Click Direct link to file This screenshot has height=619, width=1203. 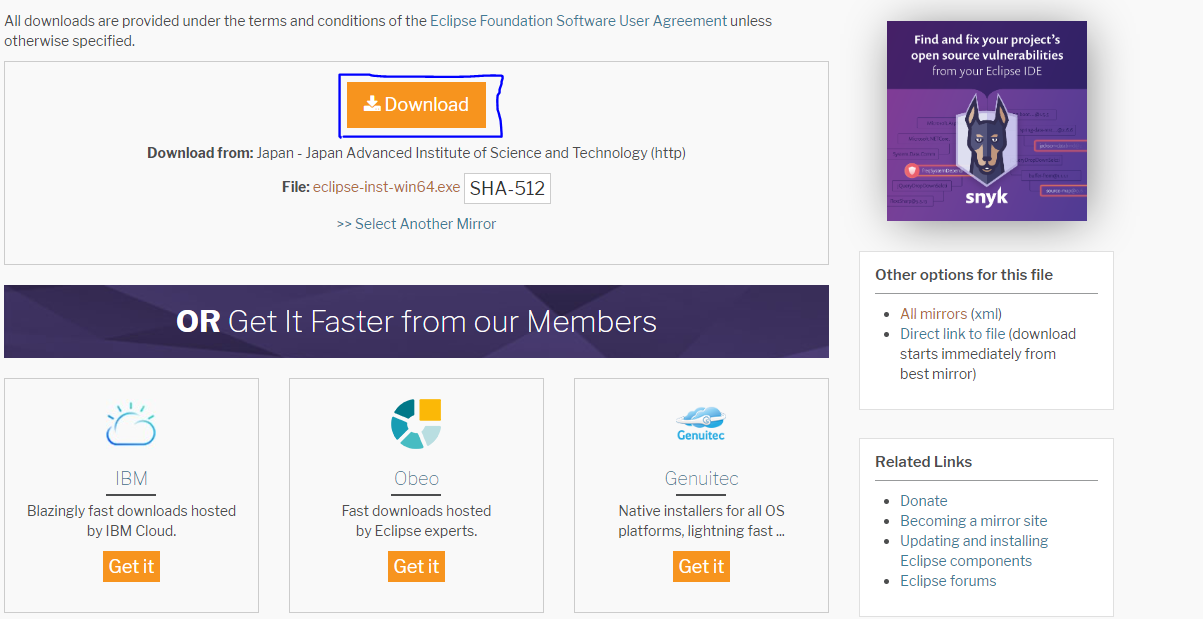[953, 334]
